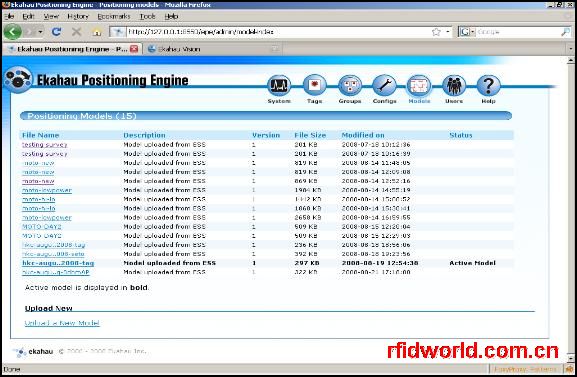This screenshot has width=577, height=377.
Task: Open the moto-new model sized 869 KB
Action: click(38, 181)
